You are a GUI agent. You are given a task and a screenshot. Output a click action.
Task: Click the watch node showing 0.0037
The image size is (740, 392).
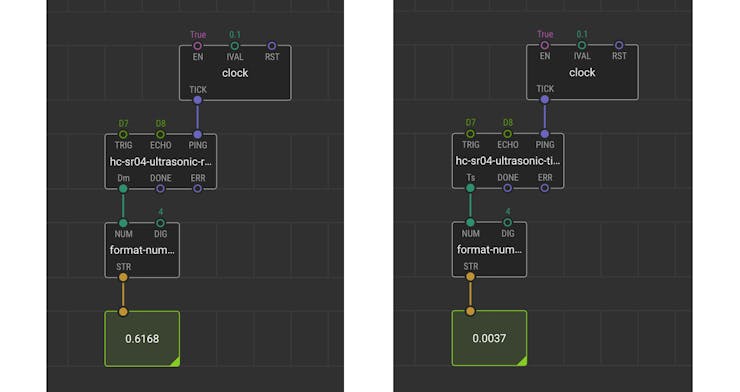pos(489,338)
